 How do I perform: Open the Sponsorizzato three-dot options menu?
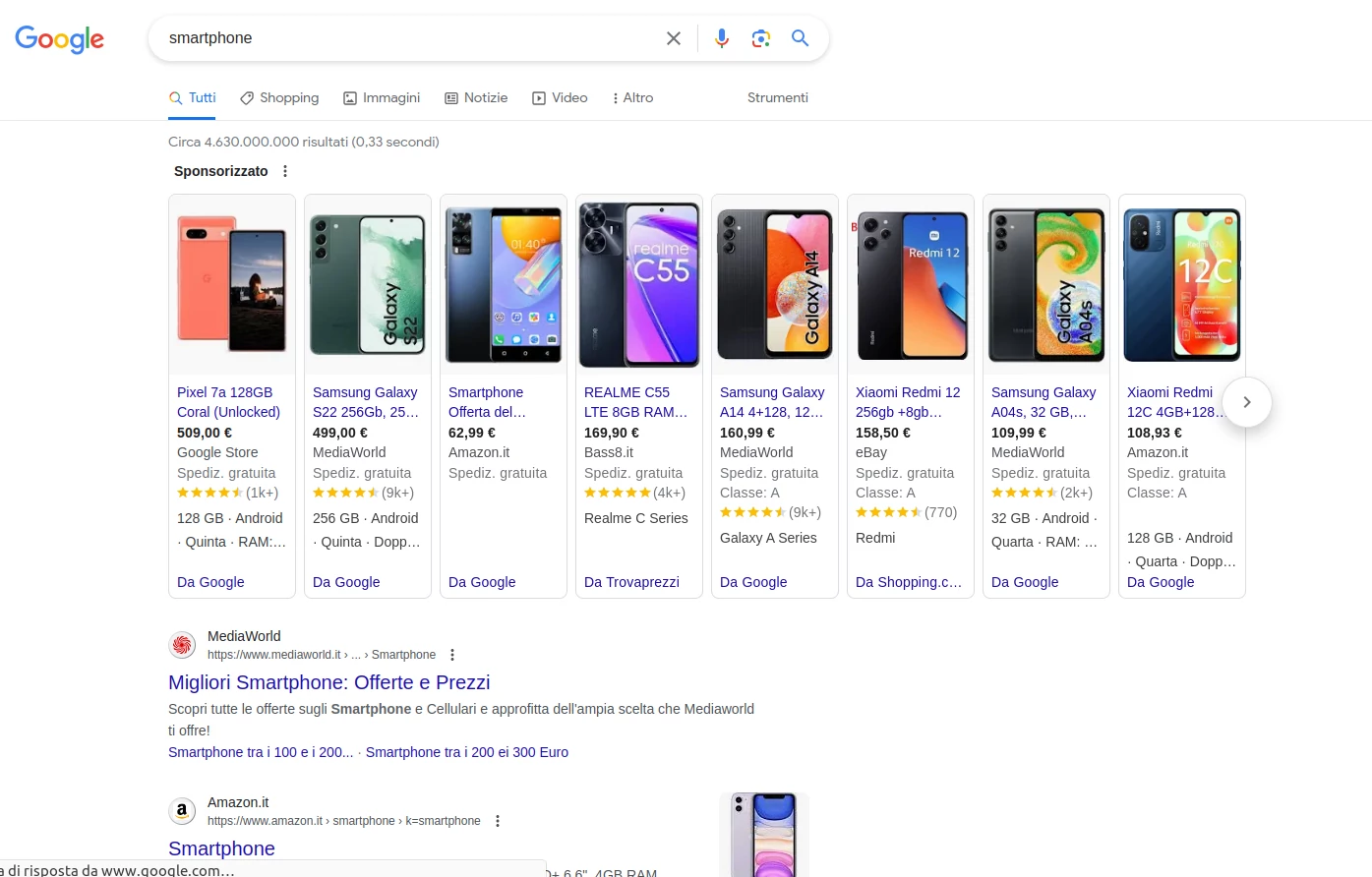285,171
